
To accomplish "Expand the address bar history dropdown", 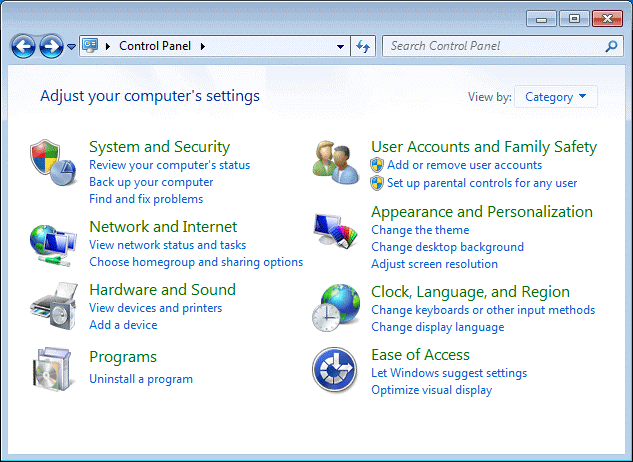I will (x=340, y=46).
